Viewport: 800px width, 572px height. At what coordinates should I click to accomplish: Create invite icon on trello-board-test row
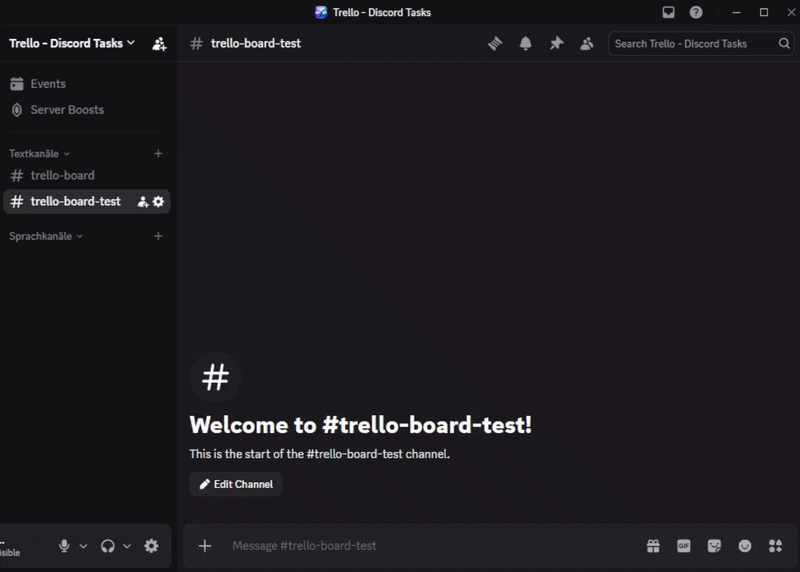coord(143,202)
